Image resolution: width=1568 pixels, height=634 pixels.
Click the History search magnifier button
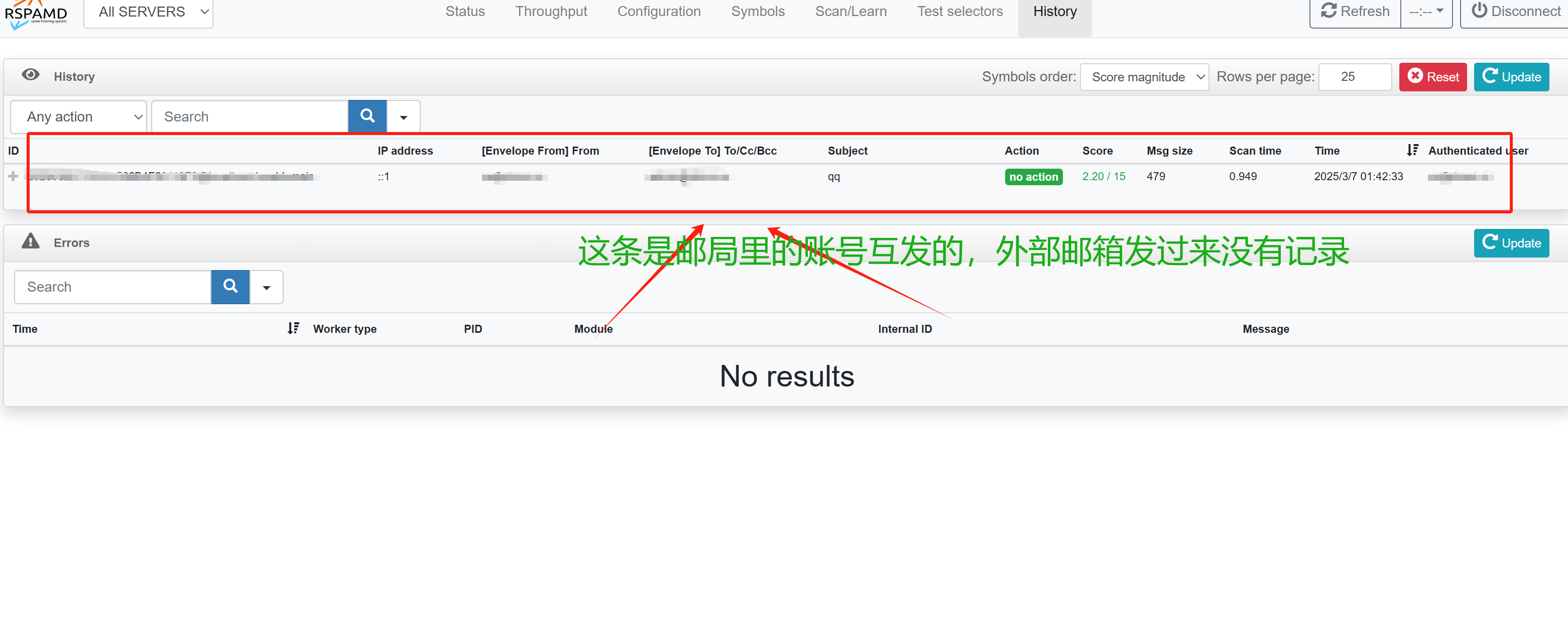click(367, 116)
